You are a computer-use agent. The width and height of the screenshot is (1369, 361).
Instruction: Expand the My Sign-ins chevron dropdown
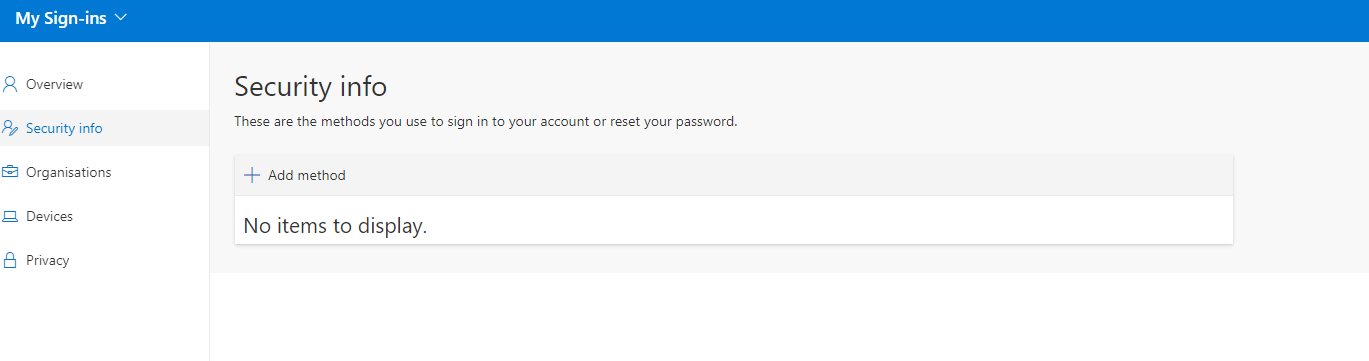pos(122,18)
